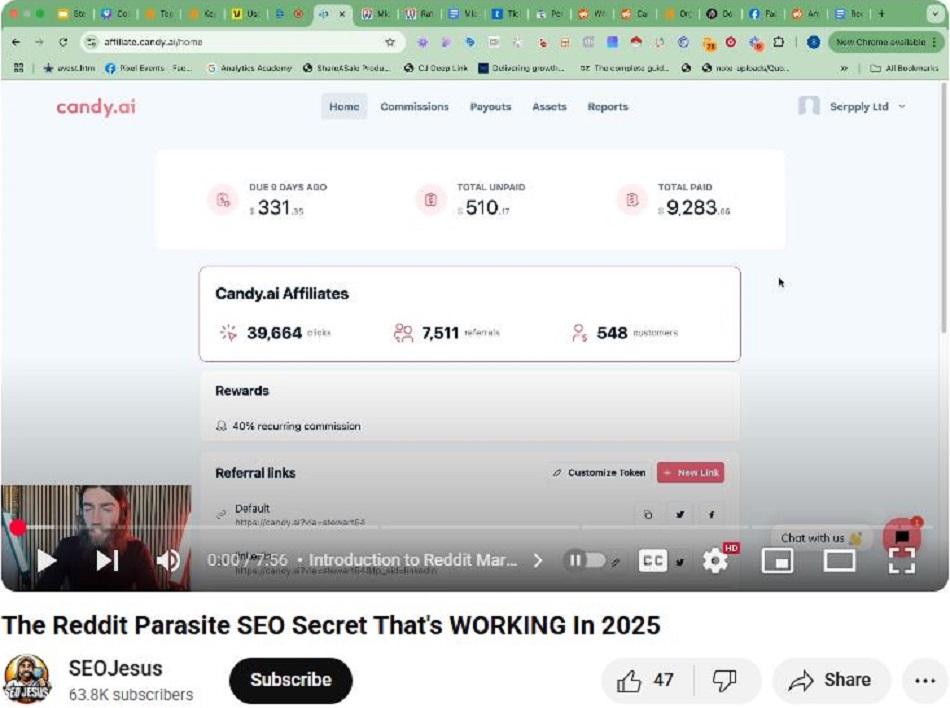This screenshot has width=950, height=708.
Task: Switch to theater mode
Action: [x=839, y=560]
